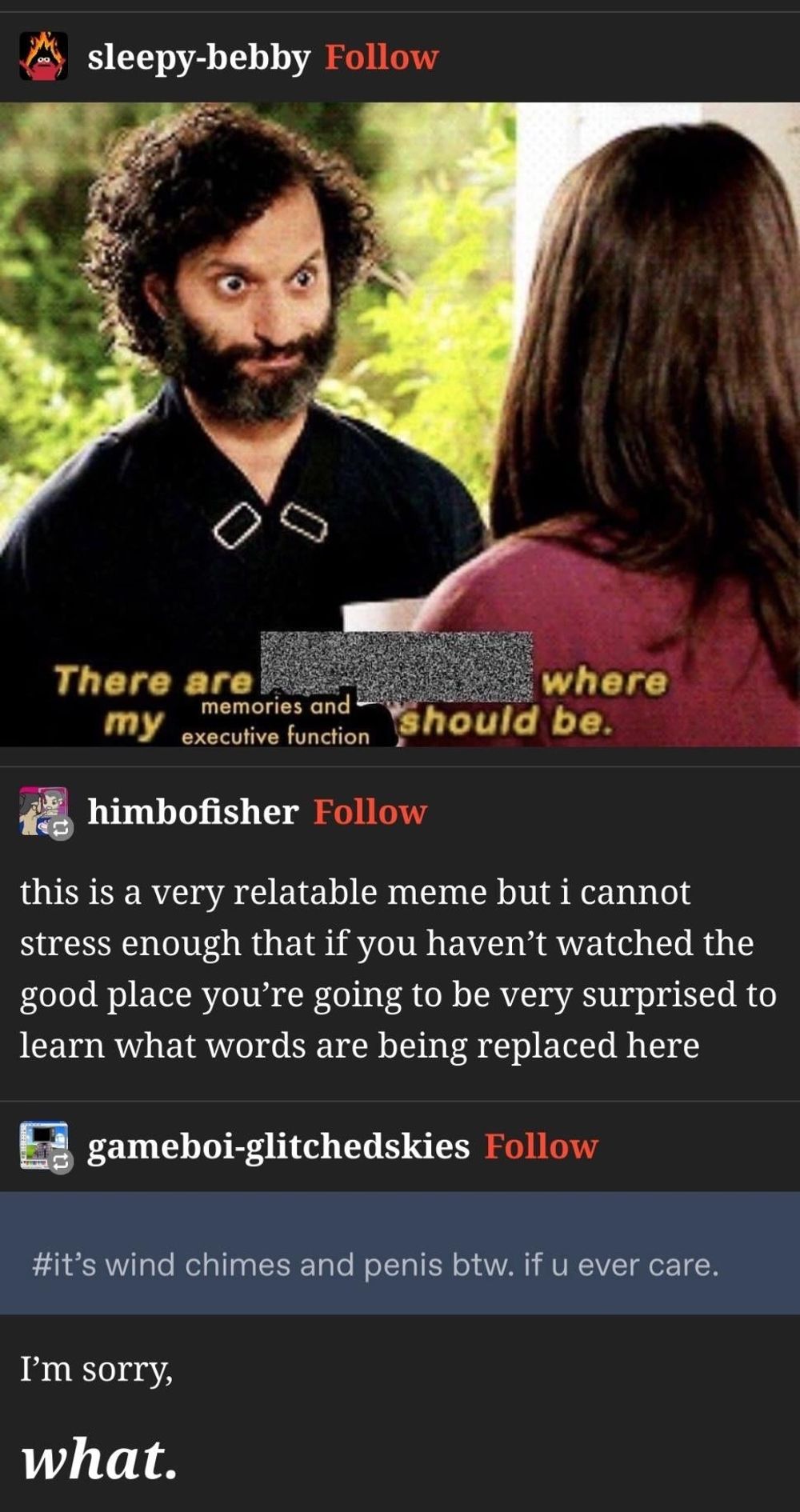Tap himbofisher's avatar picture
Image resolution: width=800 pixels, height=1512 pixels.
click(43, 810)
